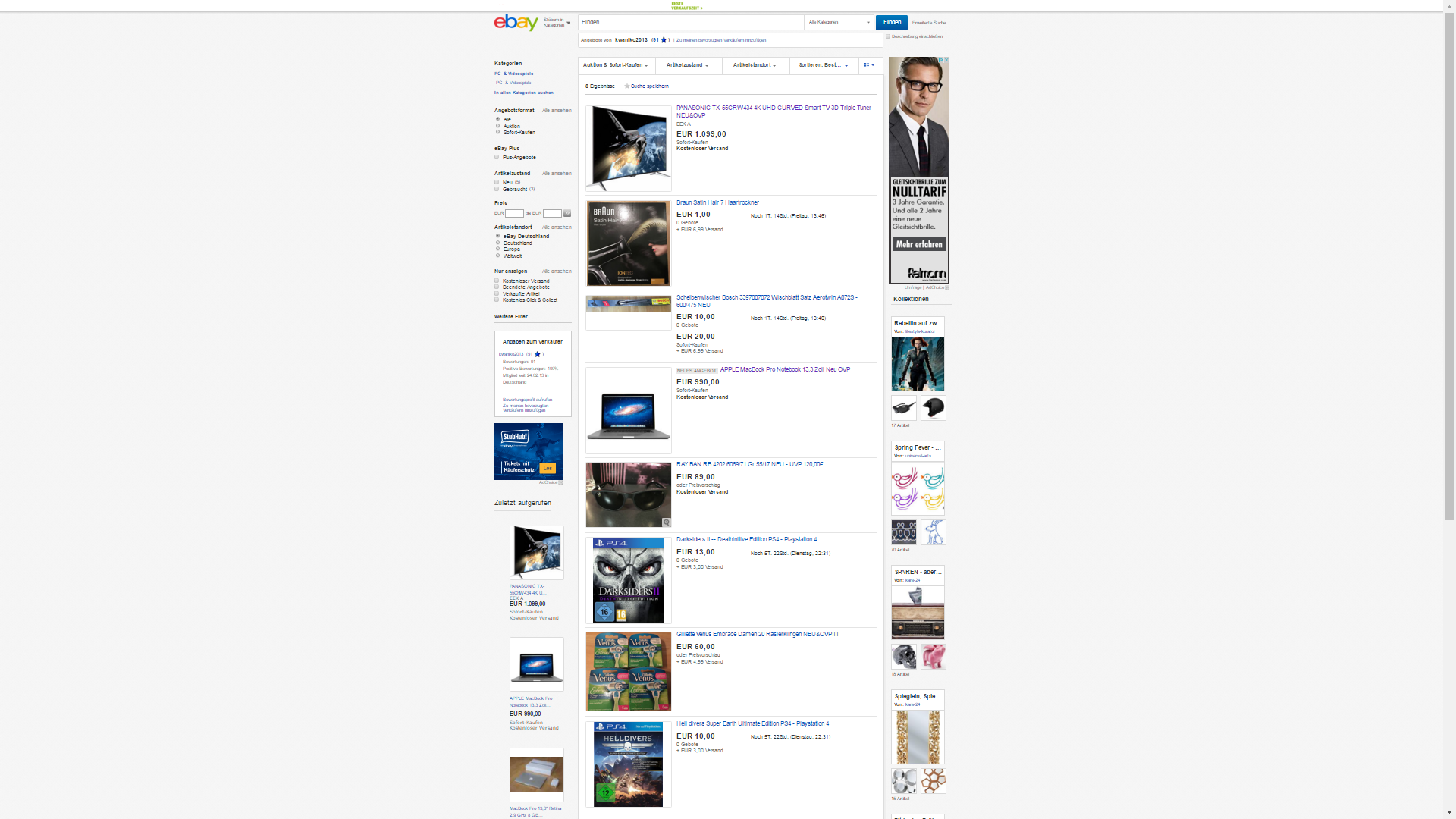Click the maximum price EUR input
The width and height of the screenshot is (1456, 819).
point(552,213)
